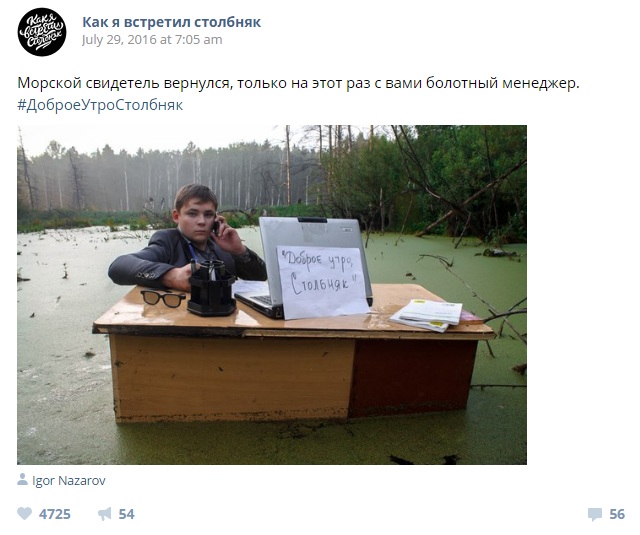The width and height of the screenshot is (640, 535).
Task: Click the handwritten Доброе утро Столбняк sign
Action: tap(321, 282)
